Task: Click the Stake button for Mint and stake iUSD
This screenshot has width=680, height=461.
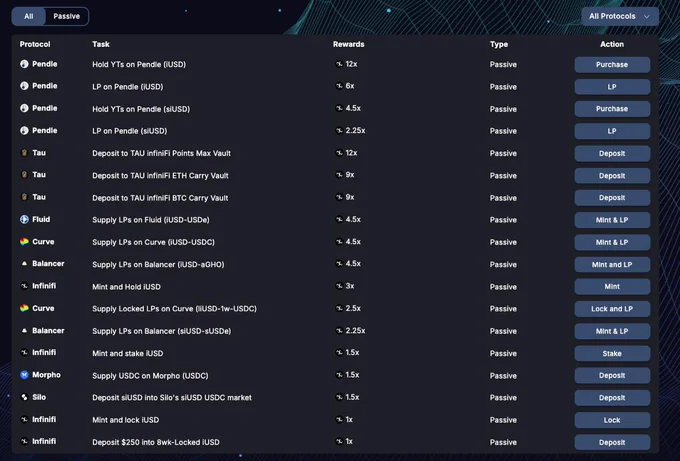Action: coord(612,353)
